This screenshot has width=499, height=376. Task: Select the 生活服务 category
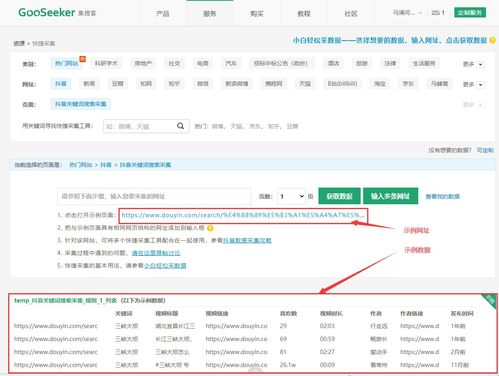[424, 63]
